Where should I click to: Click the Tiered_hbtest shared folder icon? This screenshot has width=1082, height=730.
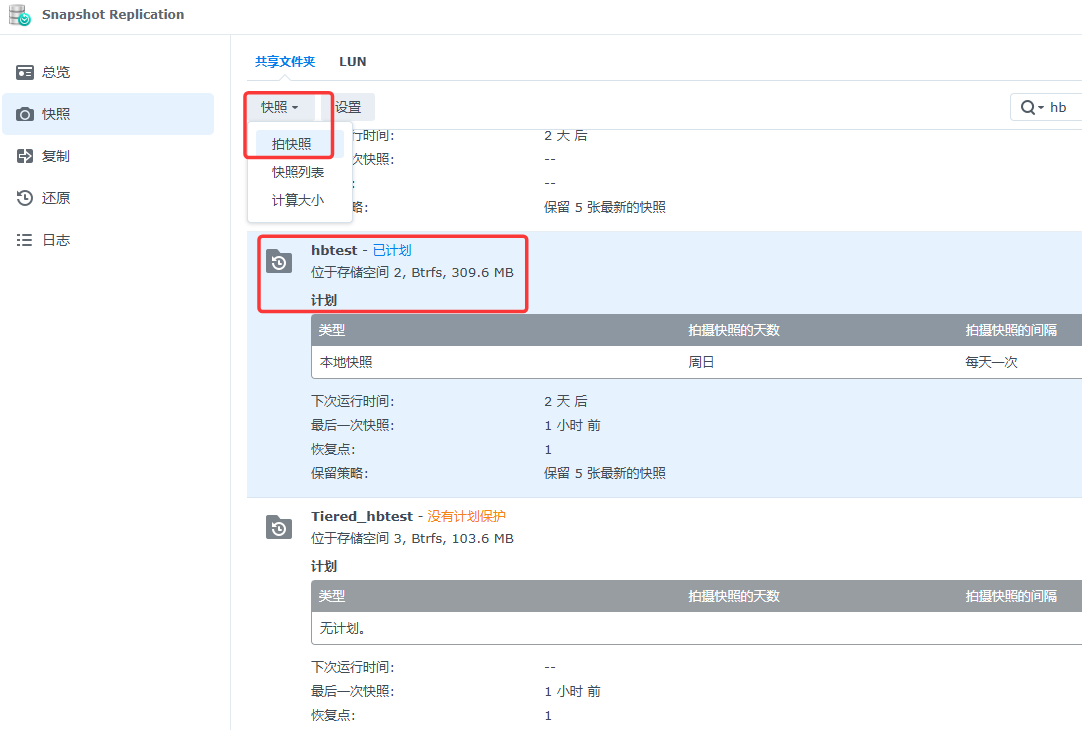tap(279, 528)
